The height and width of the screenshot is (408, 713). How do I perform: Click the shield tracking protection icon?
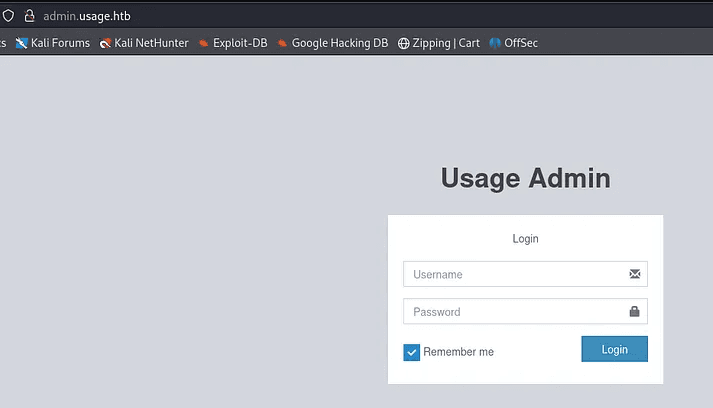pyautogui.click(x=8, y=16)
